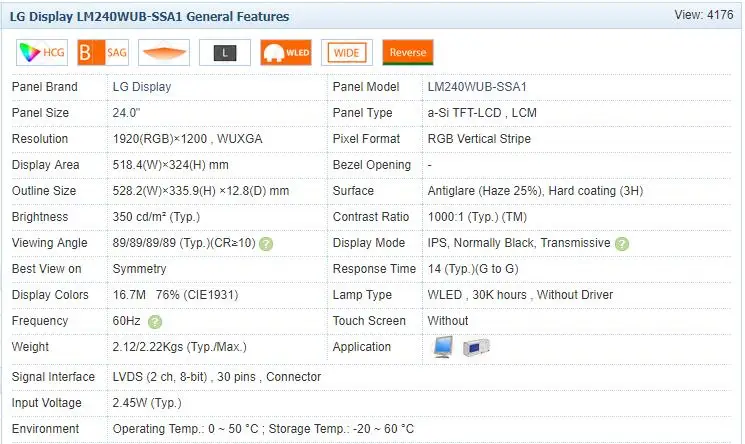Click the 1000:1 (Typ.) (TM) contrast value

coord(477,217)
